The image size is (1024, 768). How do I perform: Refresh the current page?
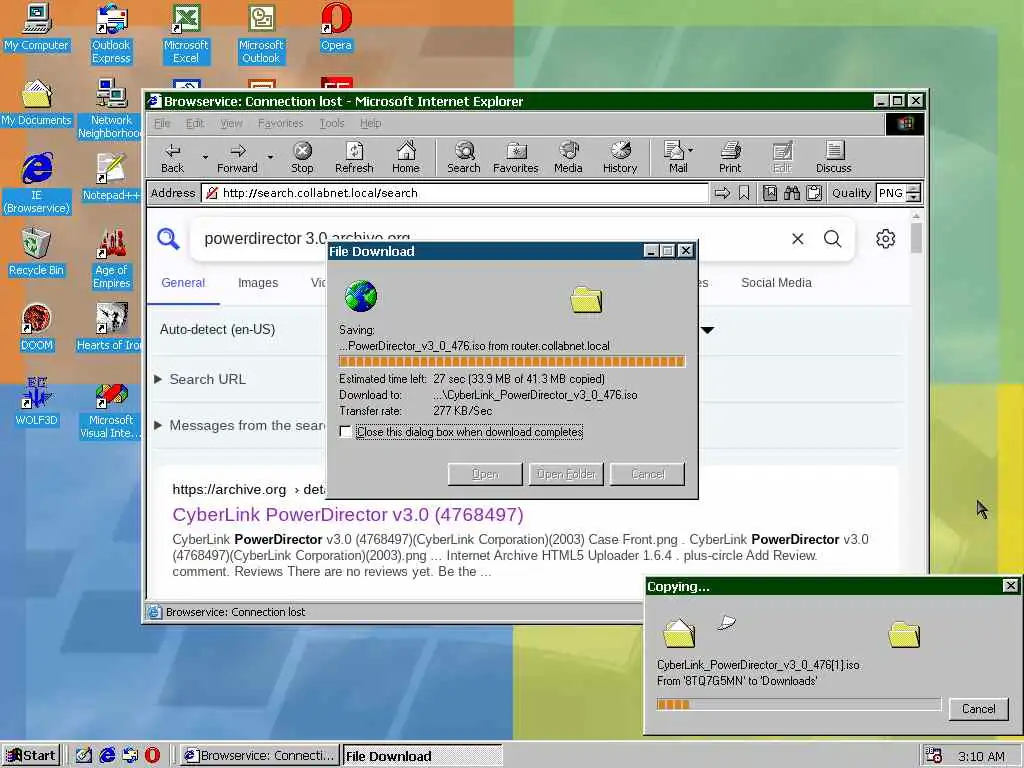pyautogui.click(x=354, y=158)
